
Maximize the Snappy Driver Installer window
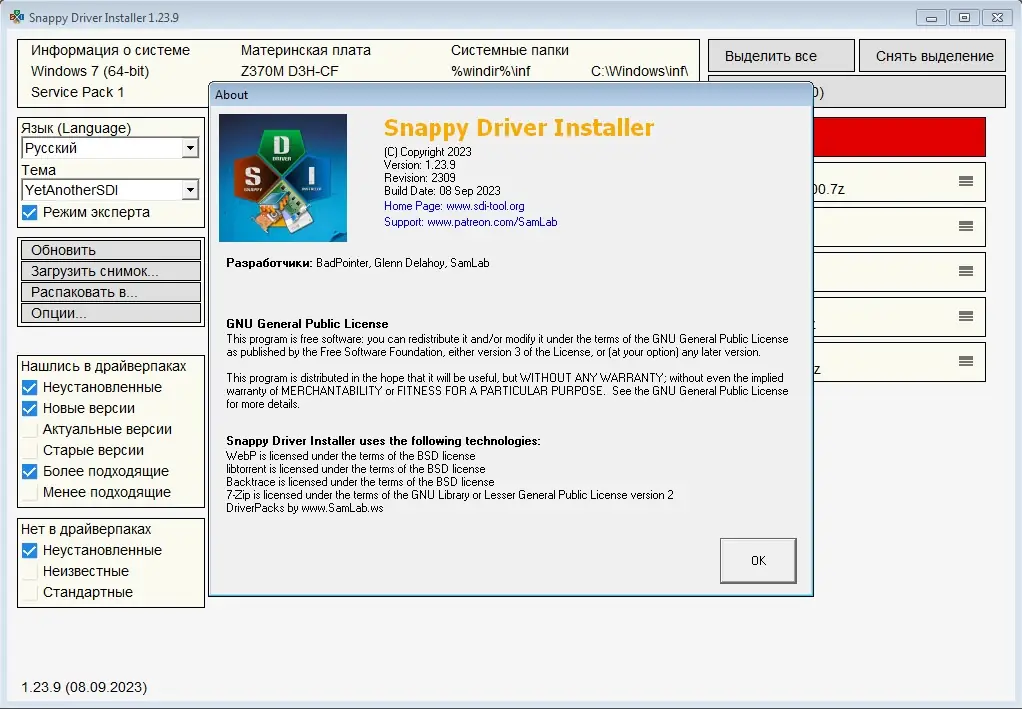(964, 18)
